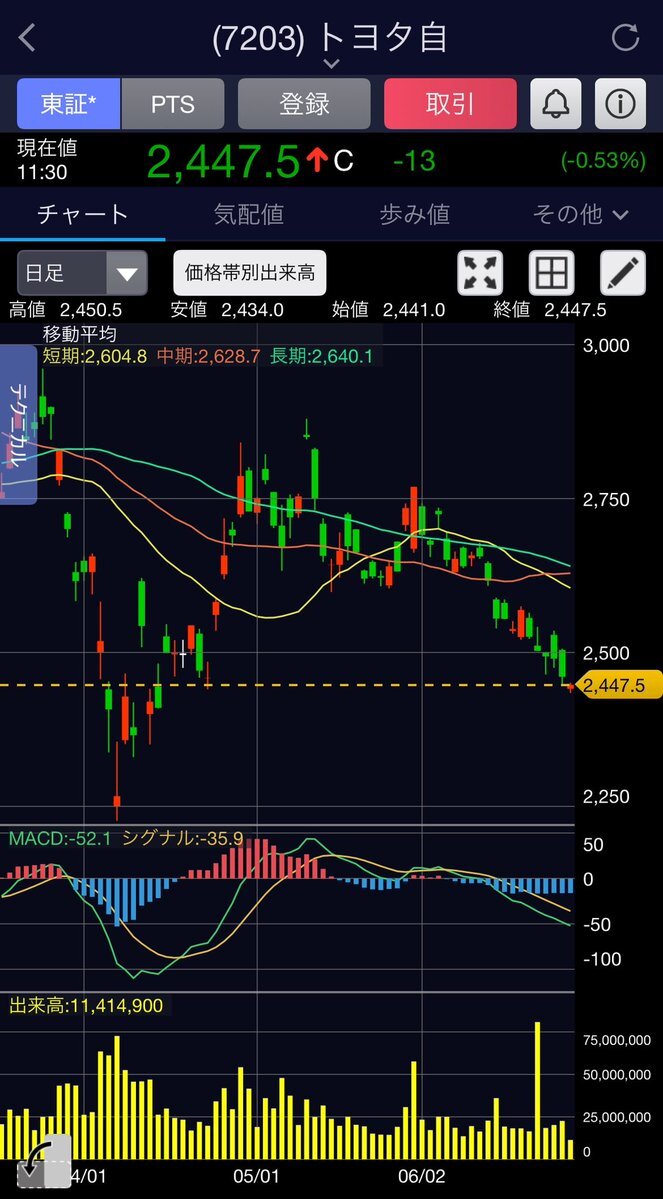
Task: Tap the 出来高:11,414,900 volume label
Action: pos(86,1006)
